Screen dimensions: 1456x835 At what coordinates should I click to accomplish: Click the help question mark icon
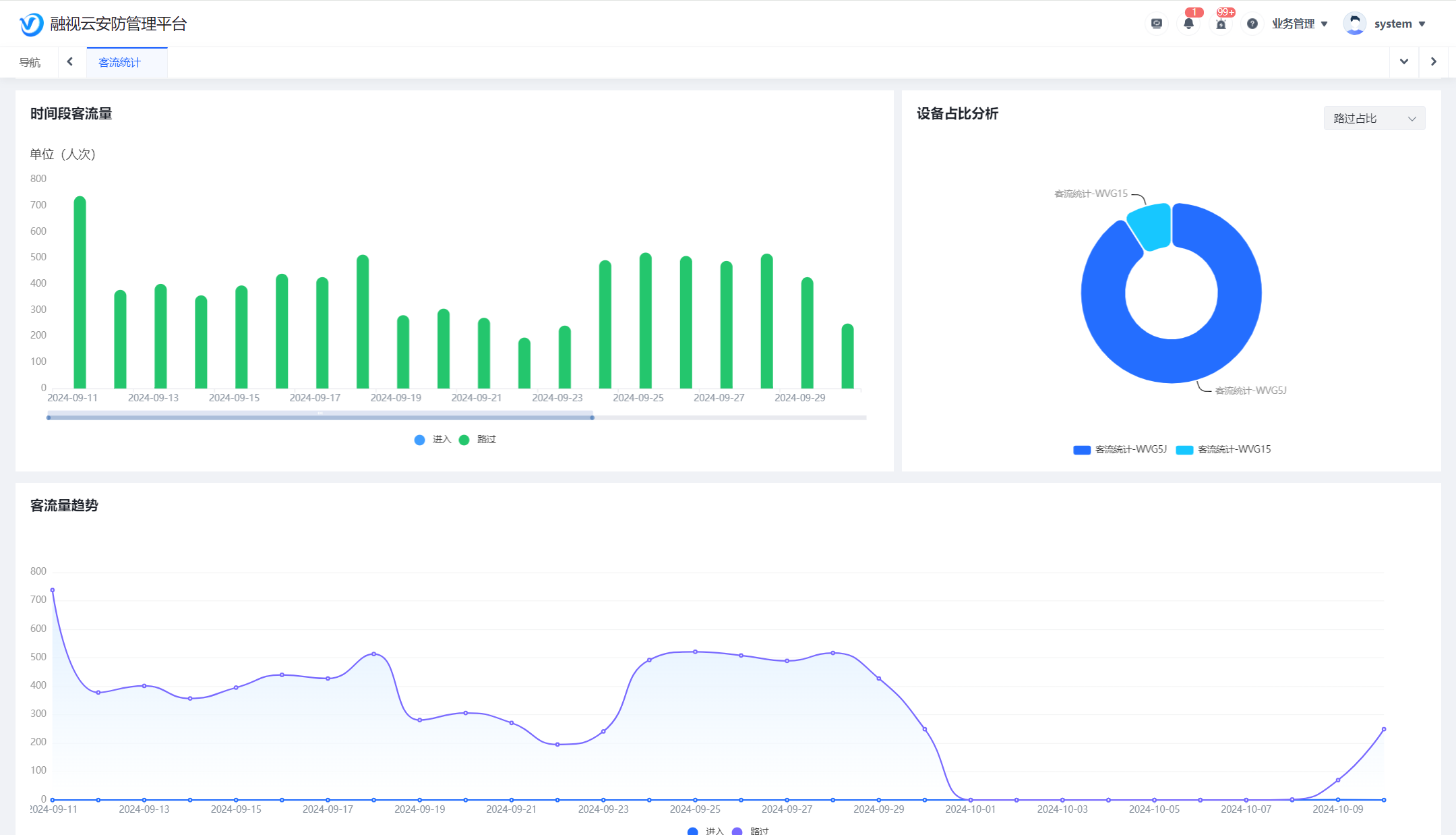(x=1252, y=24)
